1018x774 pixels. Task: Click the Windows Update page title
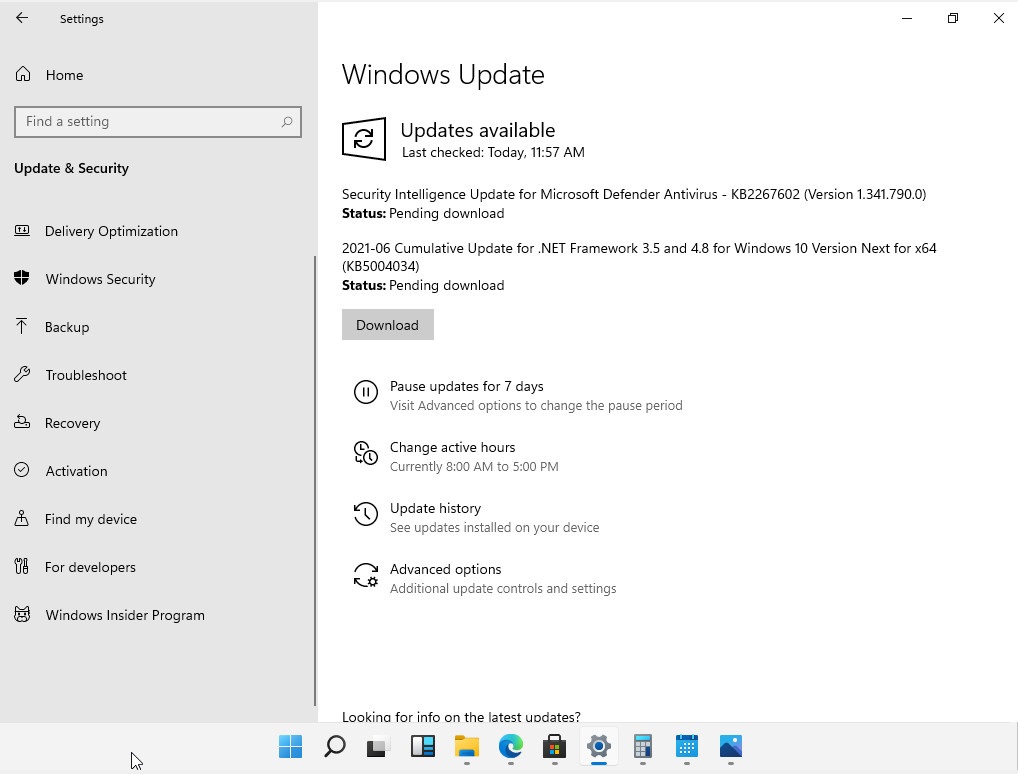pos(443,75)
